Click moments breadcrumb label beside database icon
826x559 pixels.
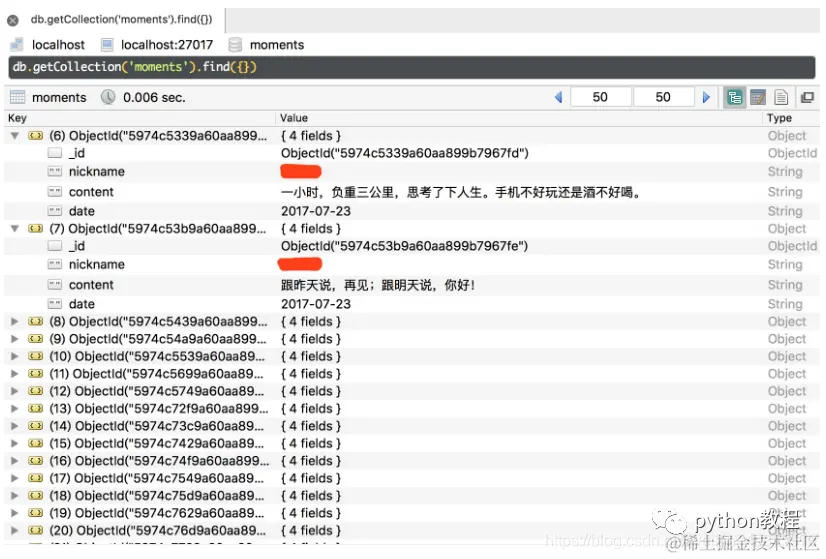tap(277, 45)
